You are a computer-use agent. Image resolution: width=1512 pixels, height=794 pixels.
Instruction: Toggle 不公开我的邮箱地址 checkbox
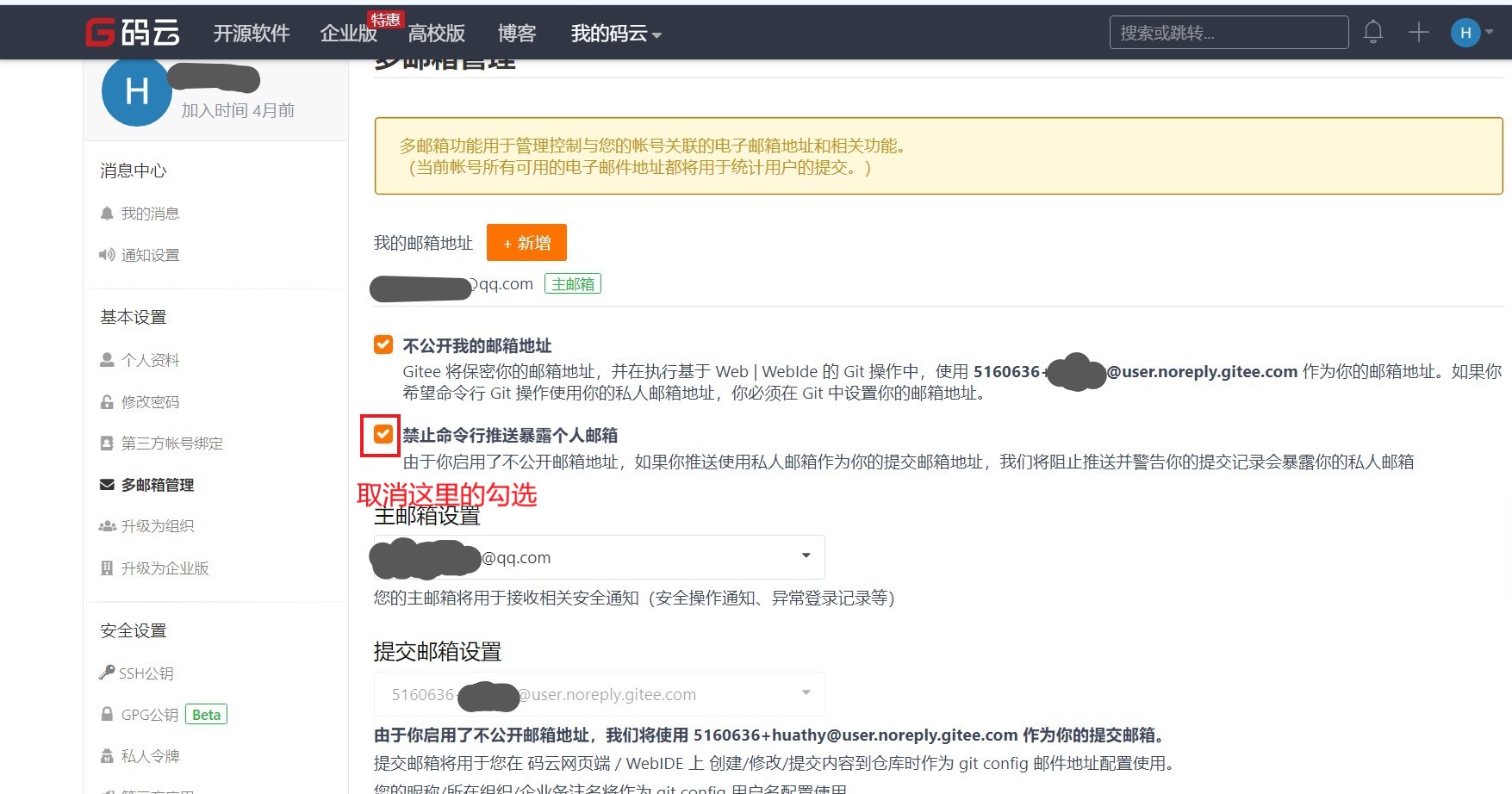tap(382, 344)
